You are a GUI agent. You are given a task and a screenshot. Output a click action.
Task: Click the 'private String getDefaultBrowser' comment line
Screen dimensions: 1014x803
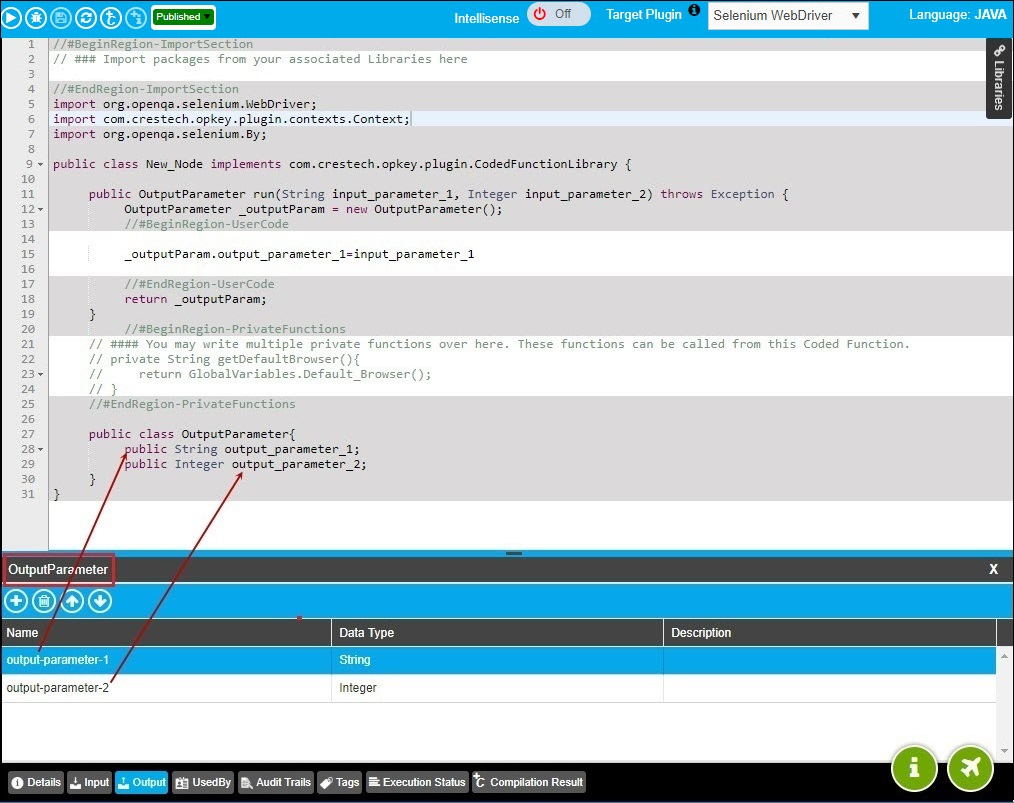pyautogui.click(x=224, y=359)
